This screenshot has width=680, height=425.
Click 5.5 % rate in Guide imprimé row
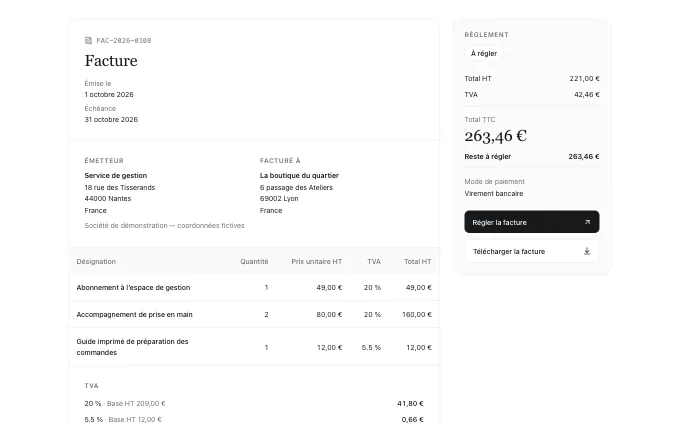click(371, 347)
